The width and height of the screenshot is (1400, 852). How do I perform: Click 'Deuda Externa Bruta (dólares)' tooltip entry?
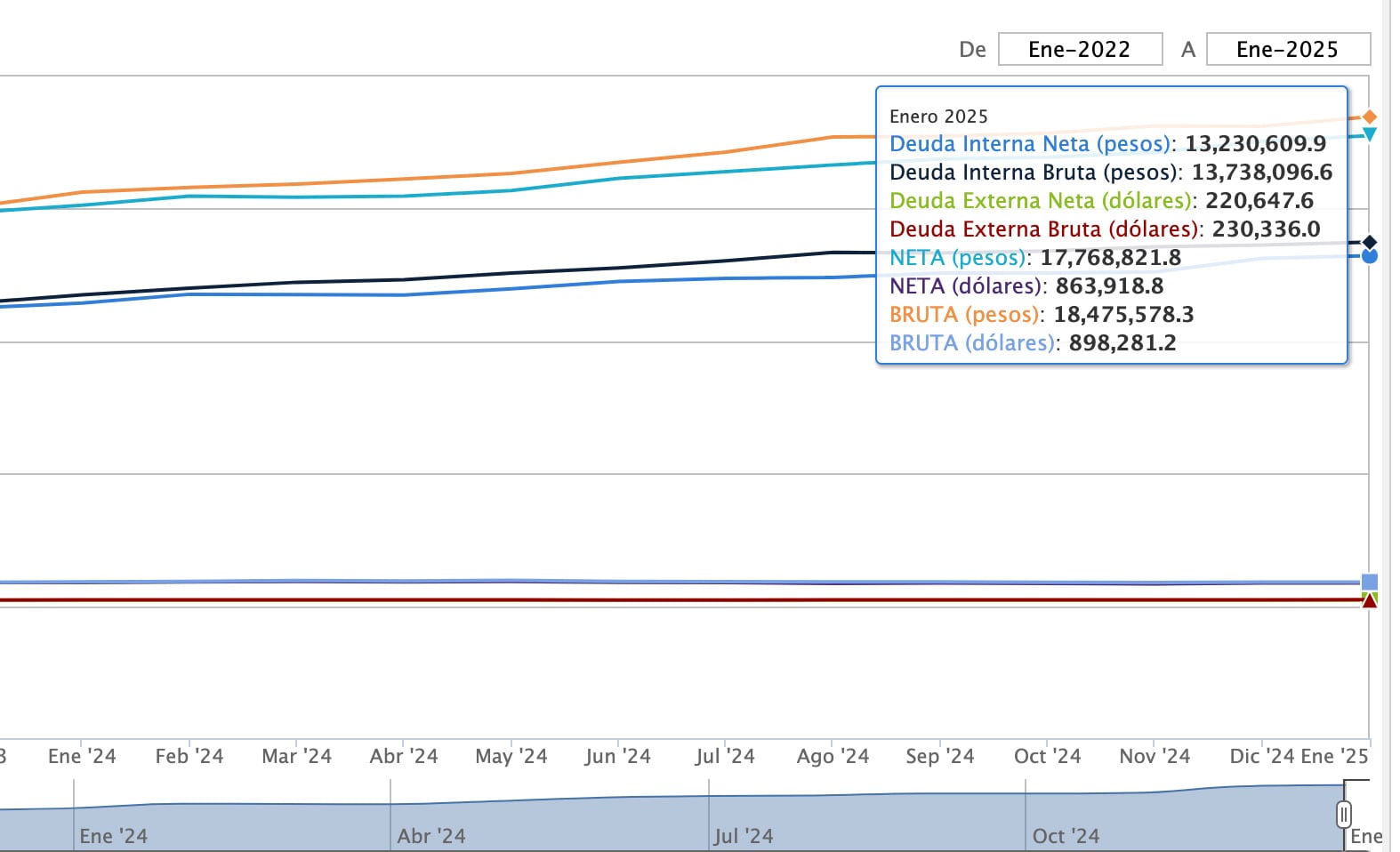(1043, 229)
